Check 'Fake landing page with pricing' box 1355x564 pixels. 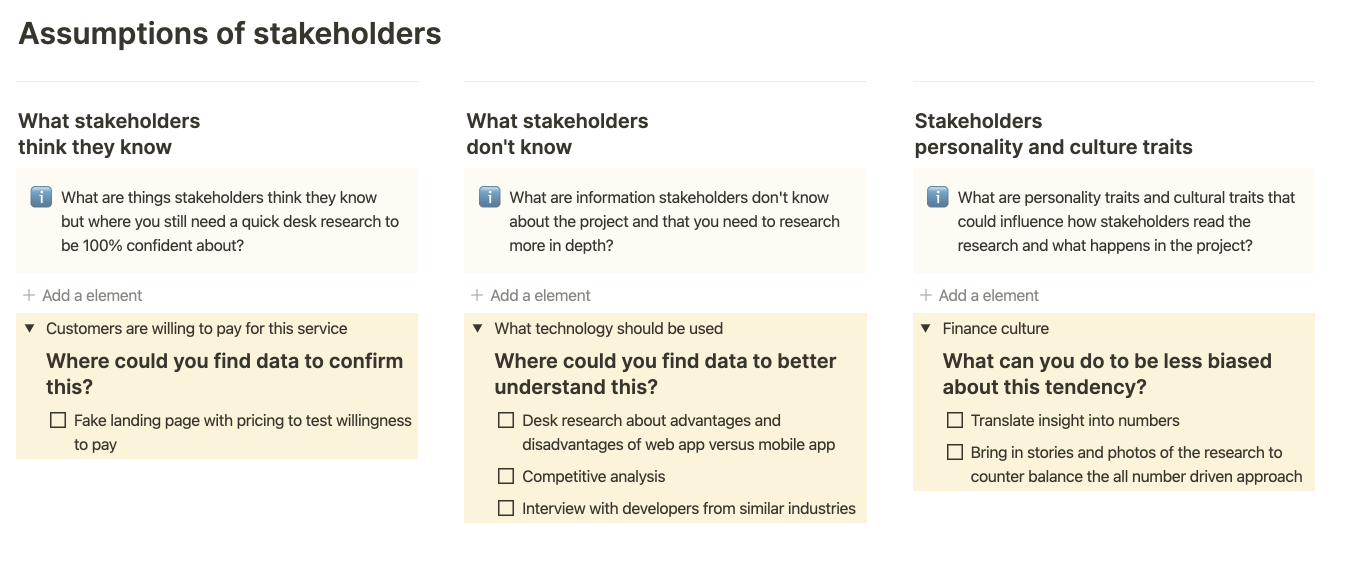pos(58,421)
